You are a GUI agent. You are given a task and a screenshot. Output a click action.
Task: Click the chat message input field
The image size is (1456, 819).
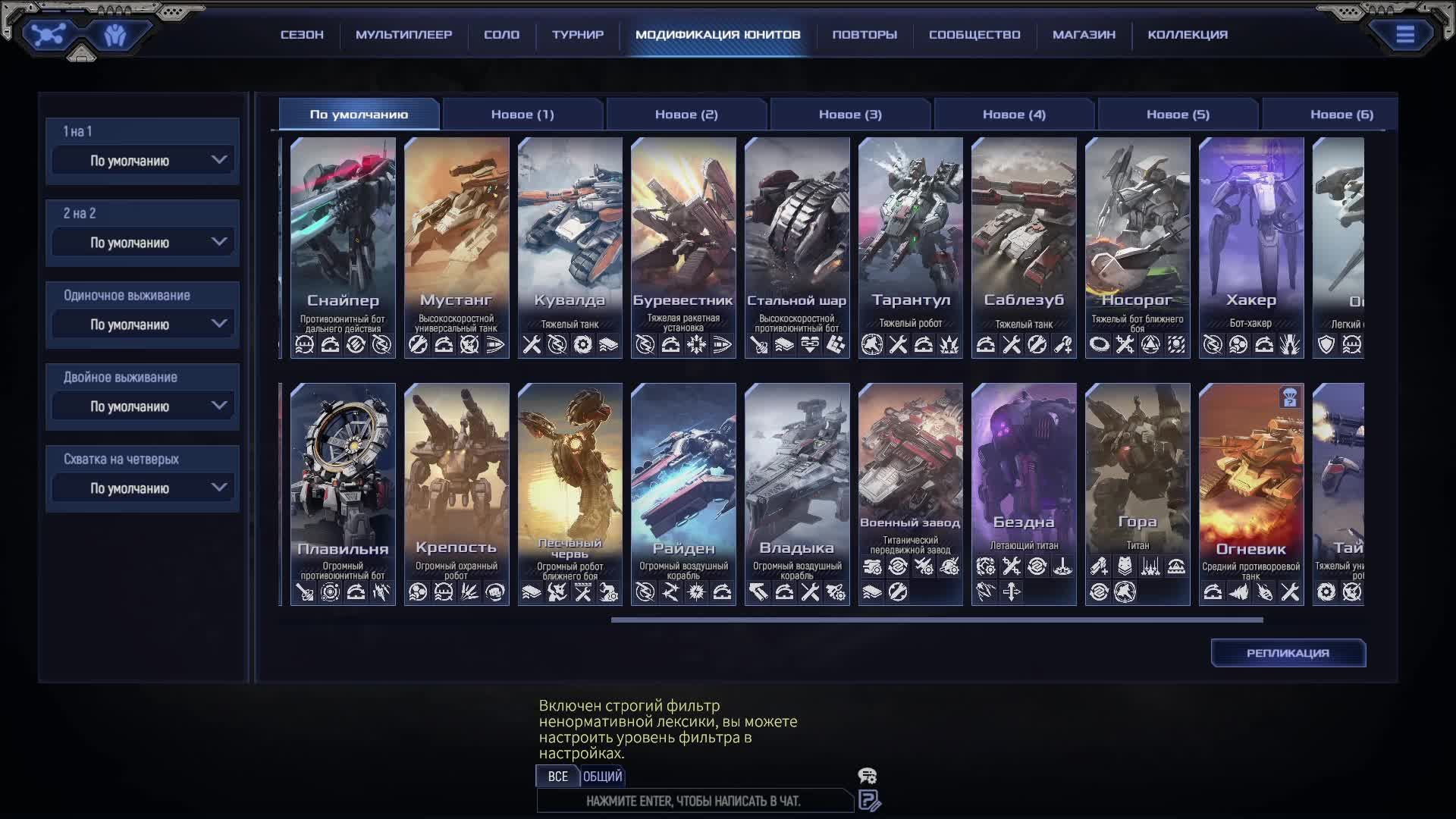pyautogui.click(x=694, y=801)
